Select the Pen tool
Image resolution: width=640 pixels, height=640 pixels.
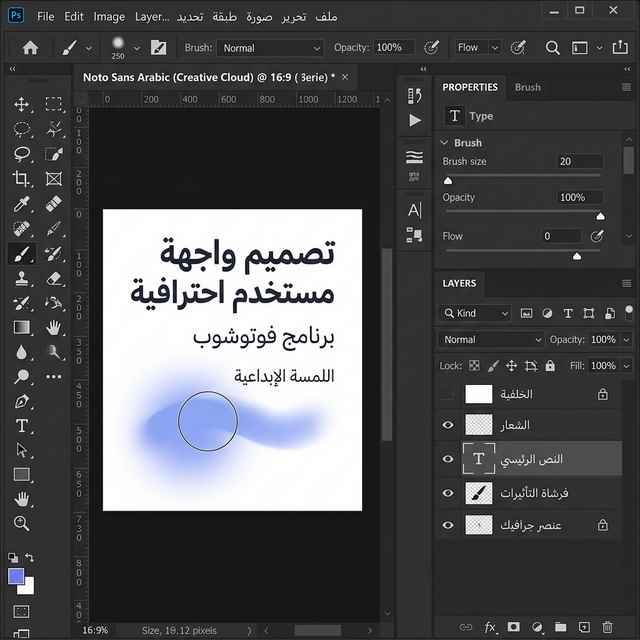coord(21,401)
